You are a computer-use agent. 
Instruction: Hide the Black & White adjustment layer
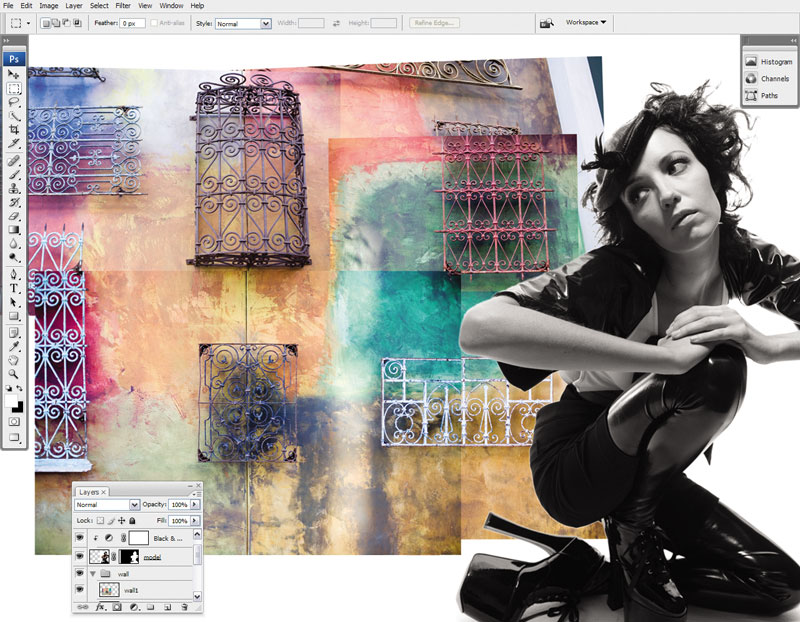coord(80,539)
